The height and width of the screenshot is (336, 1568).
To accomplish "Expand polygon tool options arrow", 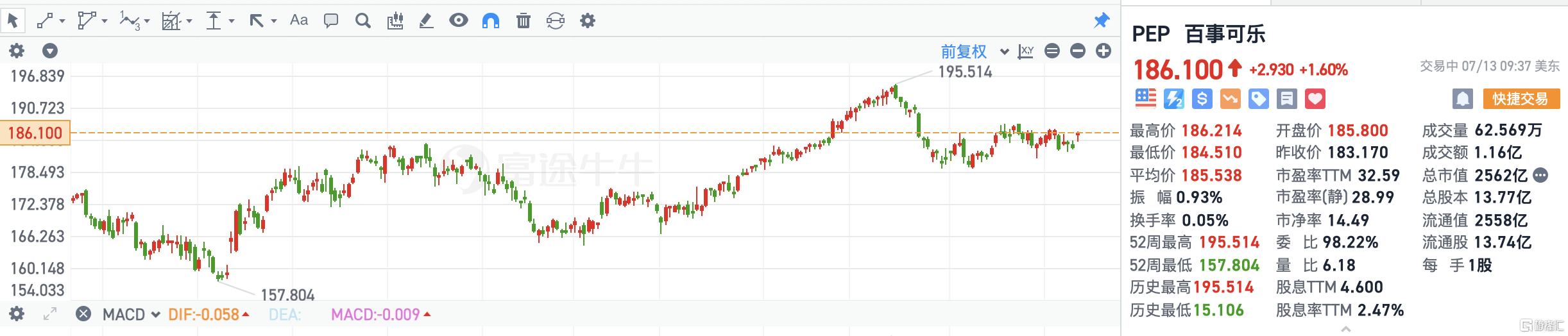I will coord(105,21).
